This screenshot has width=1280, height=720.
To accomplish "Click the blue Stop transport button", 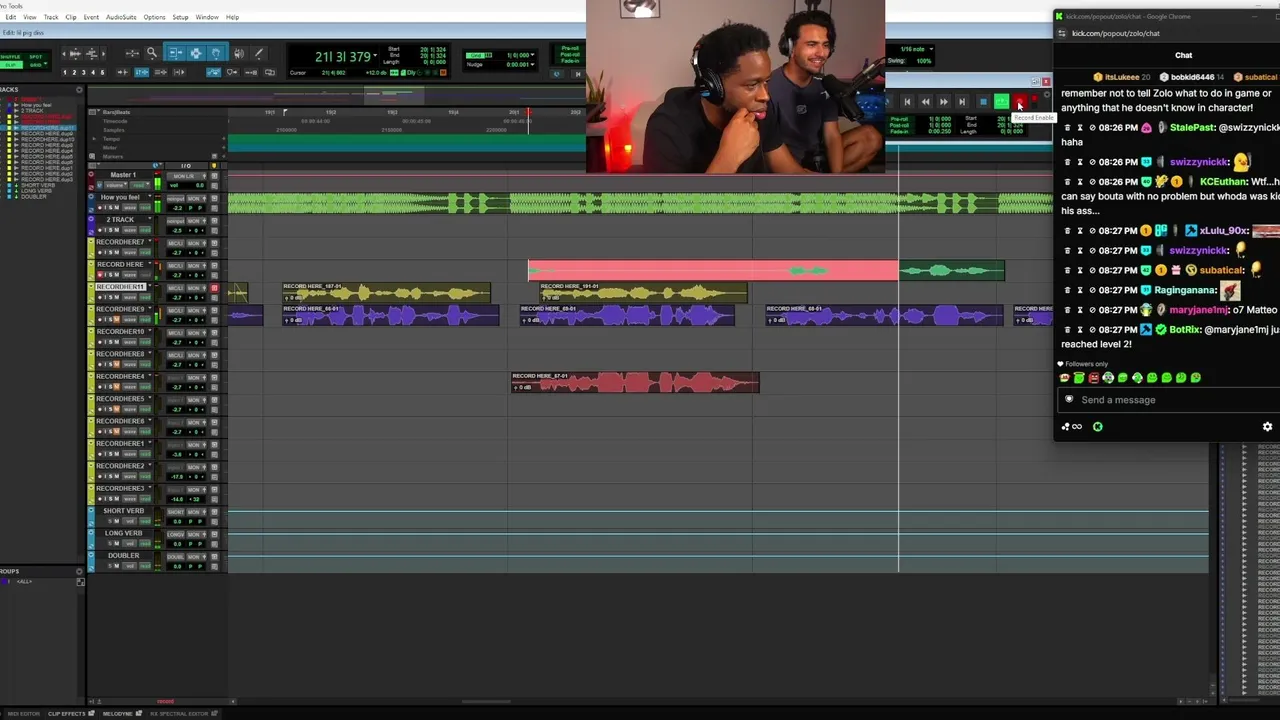I will click(984, 102).
